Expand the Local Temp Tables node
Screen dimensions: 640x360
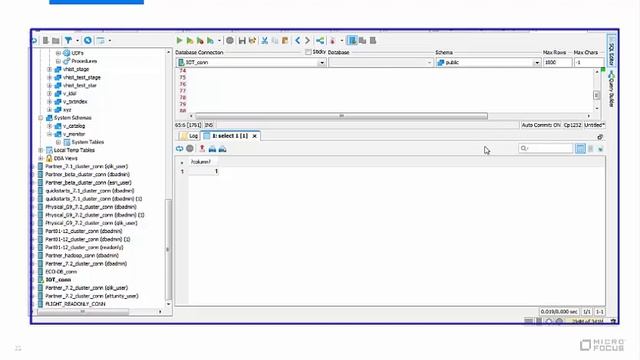(41, 150)
